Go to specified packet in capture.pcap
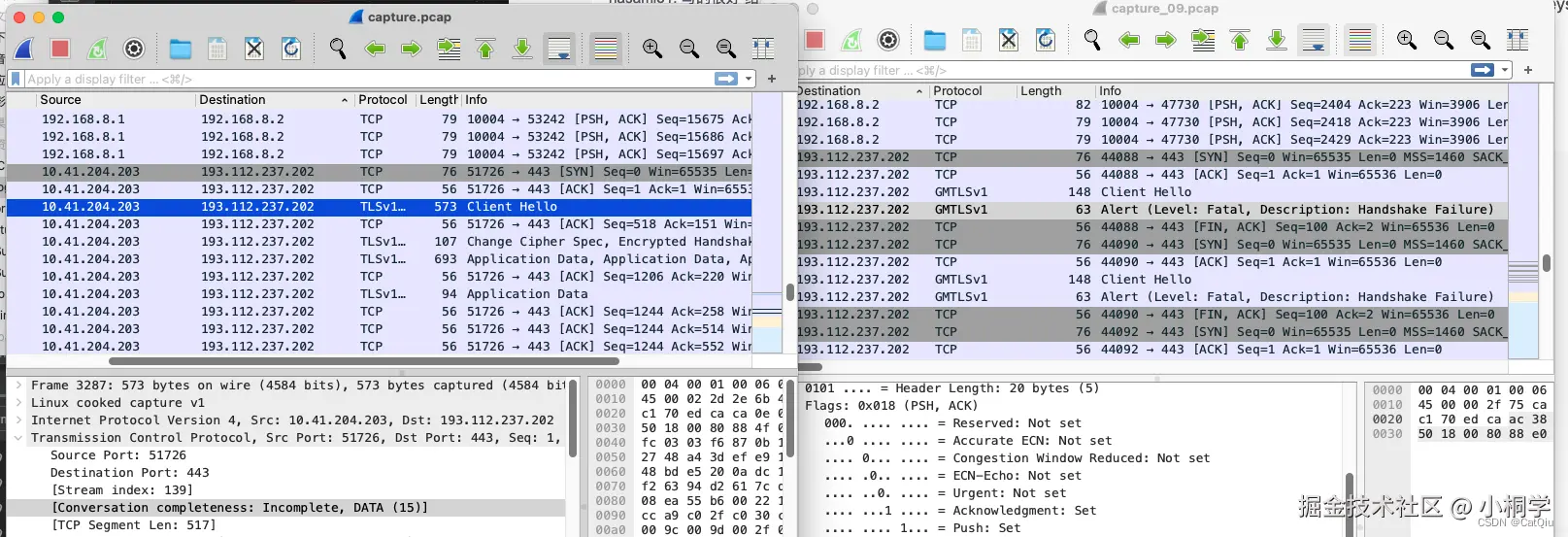This screenshot has width=1568, height=537. (449, 49)
